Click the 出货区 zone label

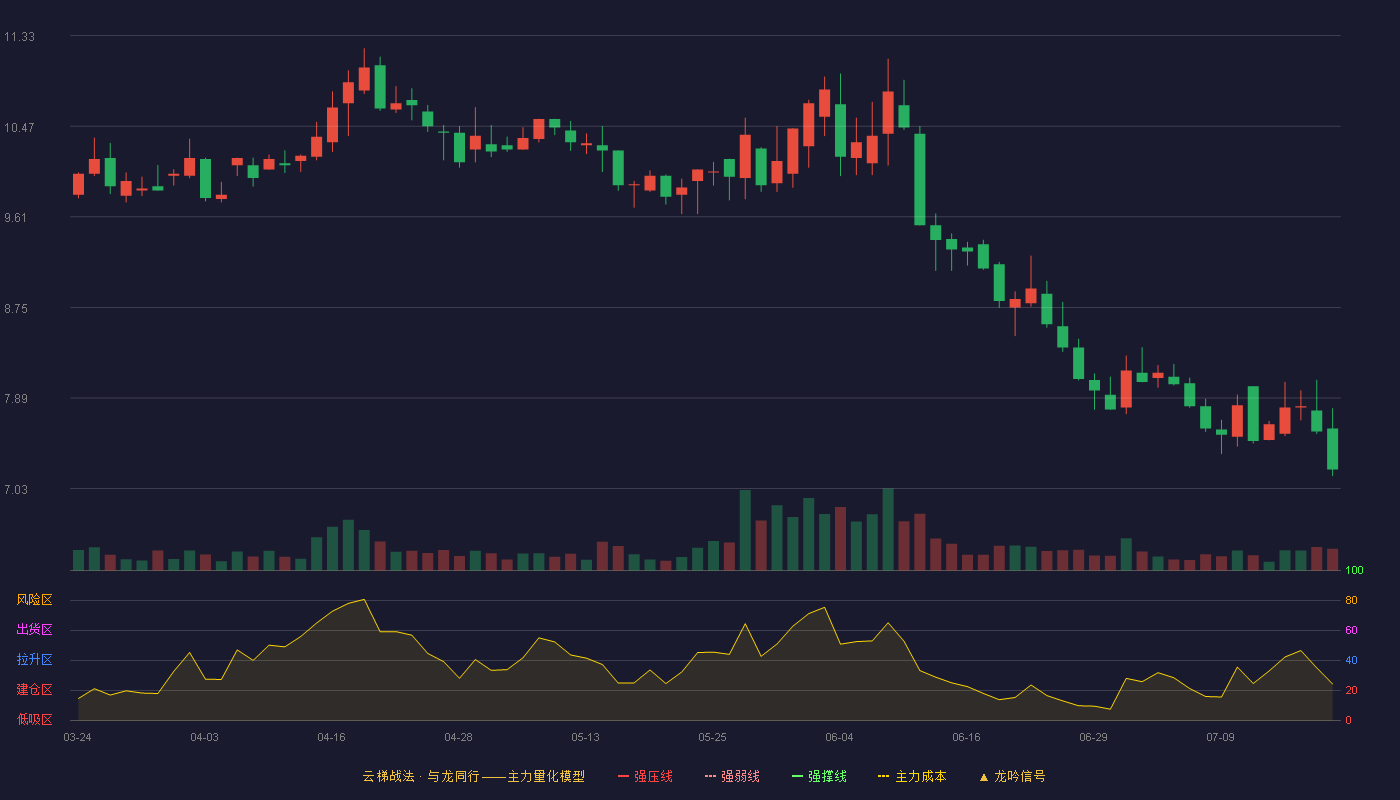[x=34, y=630]
